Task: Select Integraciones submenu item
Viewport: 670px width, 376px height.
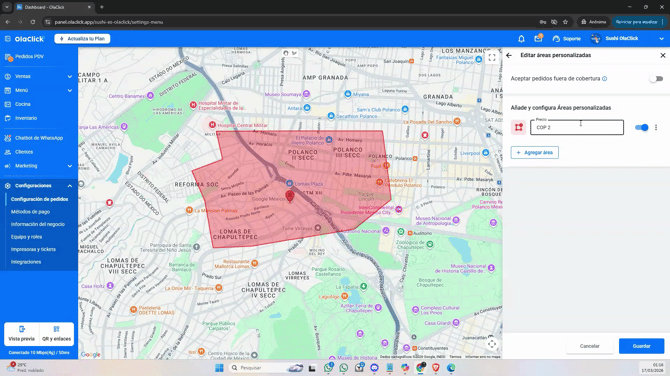Action: click(x=26, y=262)
